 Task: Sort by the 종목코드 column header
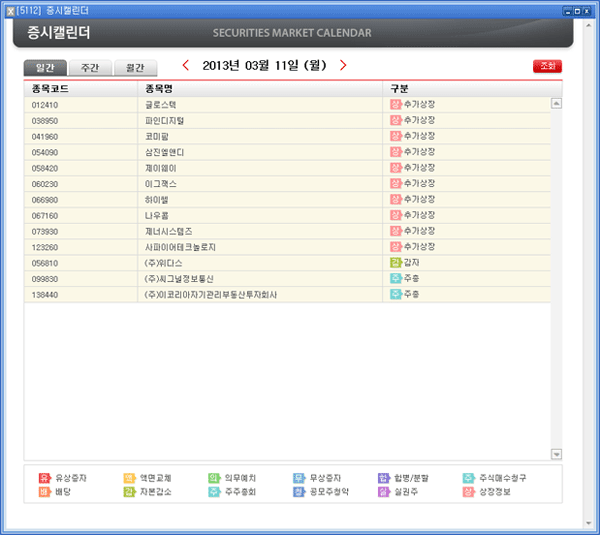pyautogui.click(x=50, y=88)
